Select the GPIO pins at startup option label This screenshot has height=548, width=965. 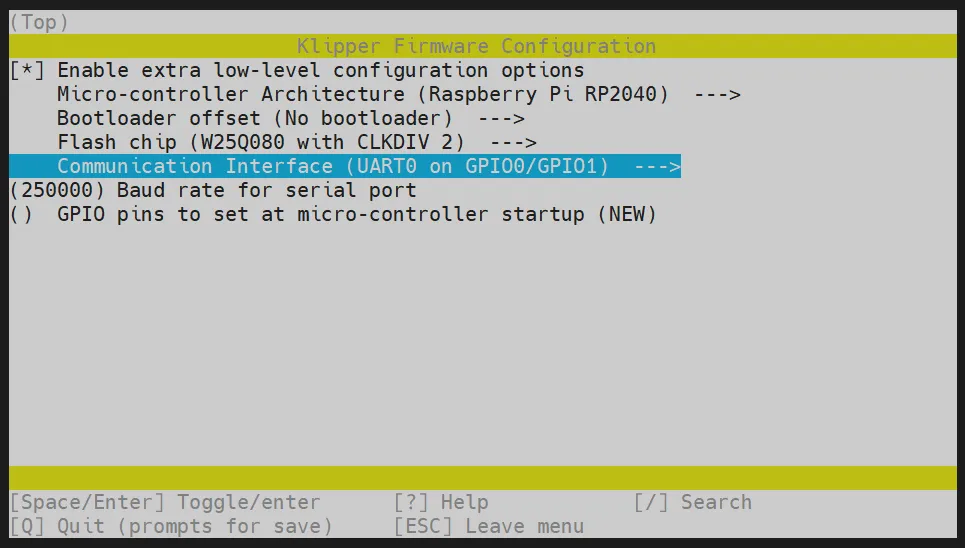point(356,214)
